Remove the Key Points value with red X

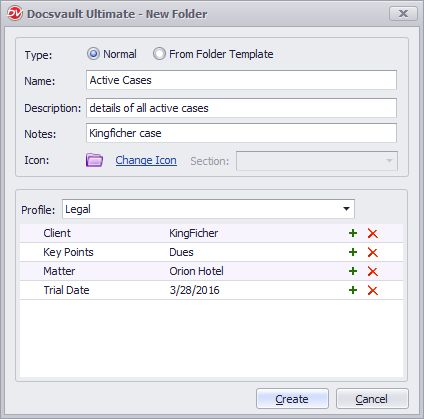(x=372, y=252)
